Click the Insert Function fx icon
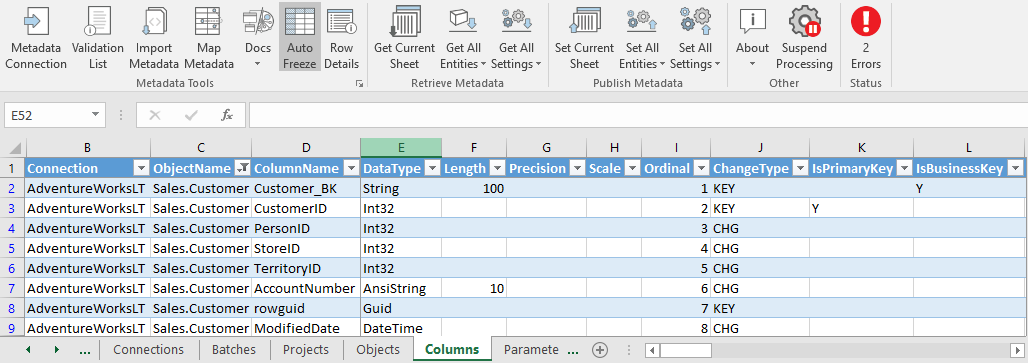 [x=227, y=115]
